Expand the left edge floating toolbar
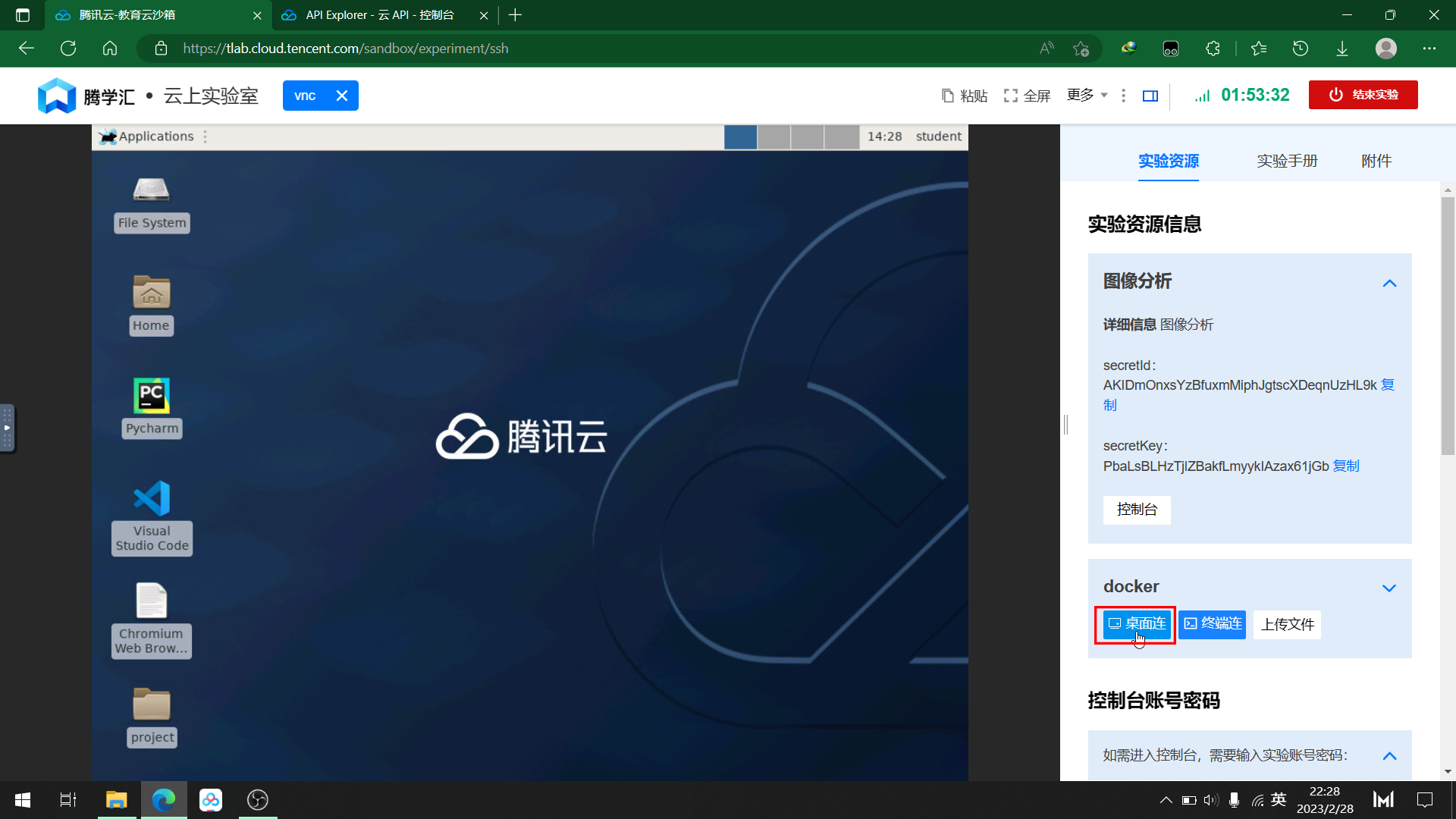Screen dimensions: 1456x819 (7, 428)
